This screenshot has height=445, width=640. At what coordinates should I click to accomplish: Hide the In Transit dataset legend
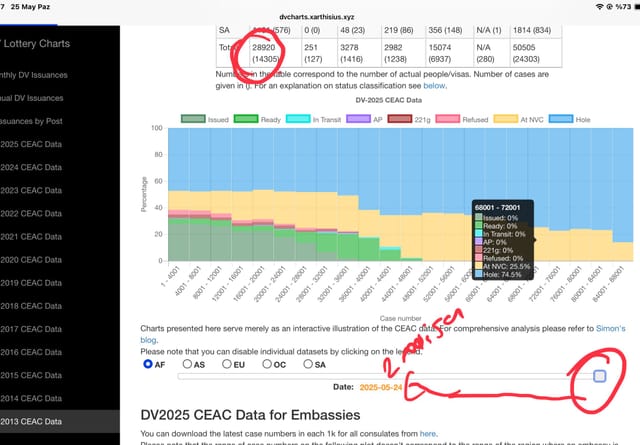pyautogui.click(x=298, y=119)
